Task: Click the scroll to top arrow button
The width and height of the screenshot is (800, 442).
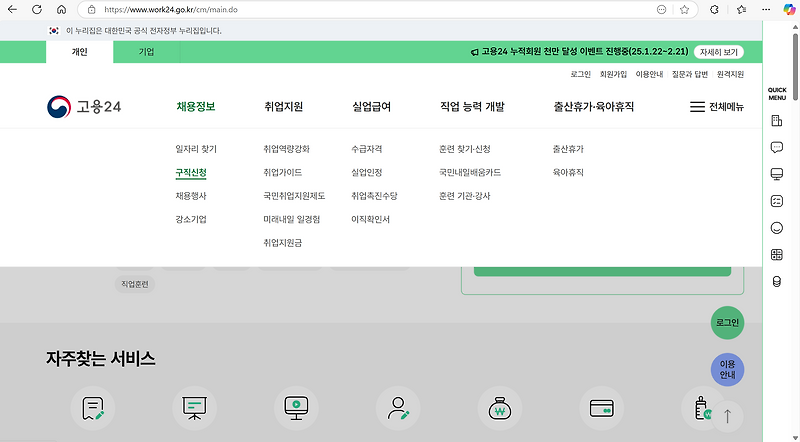Action: pos(728,416)
